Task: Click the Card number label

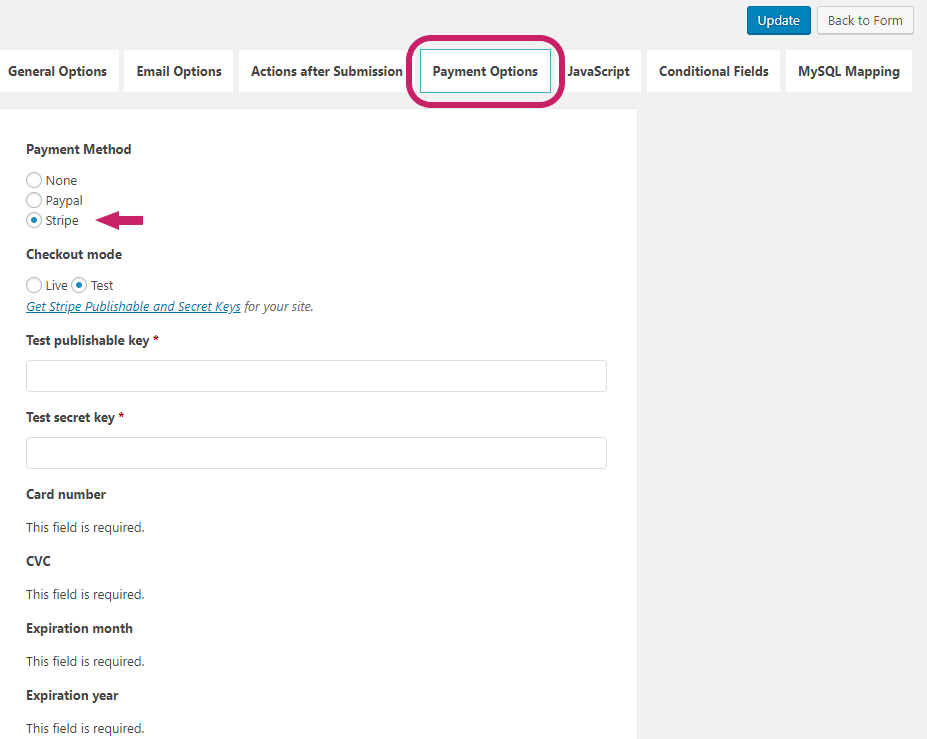Action: pyautogui.click(x=66, y=494)
